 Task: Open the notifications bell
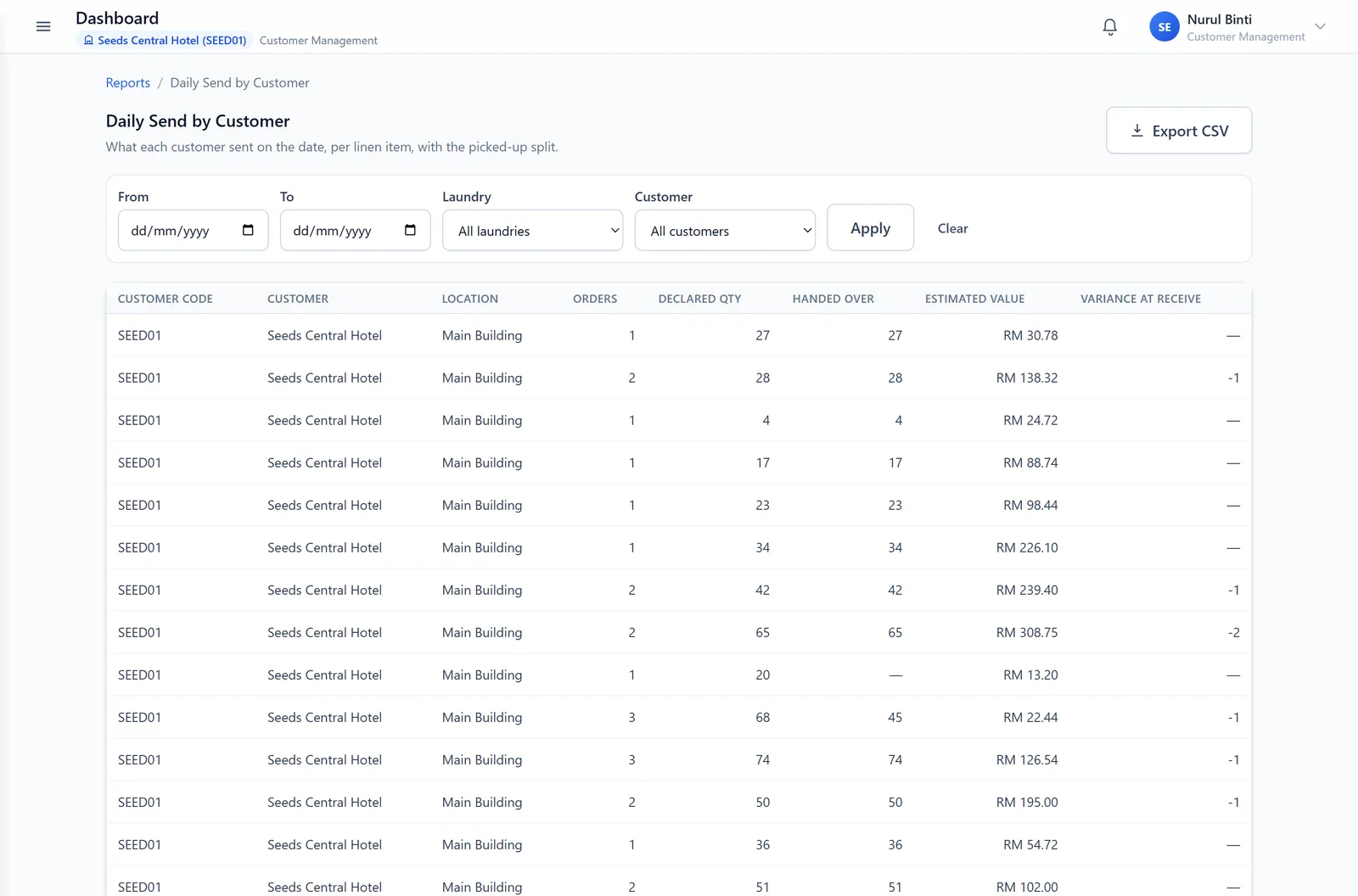1109,26
